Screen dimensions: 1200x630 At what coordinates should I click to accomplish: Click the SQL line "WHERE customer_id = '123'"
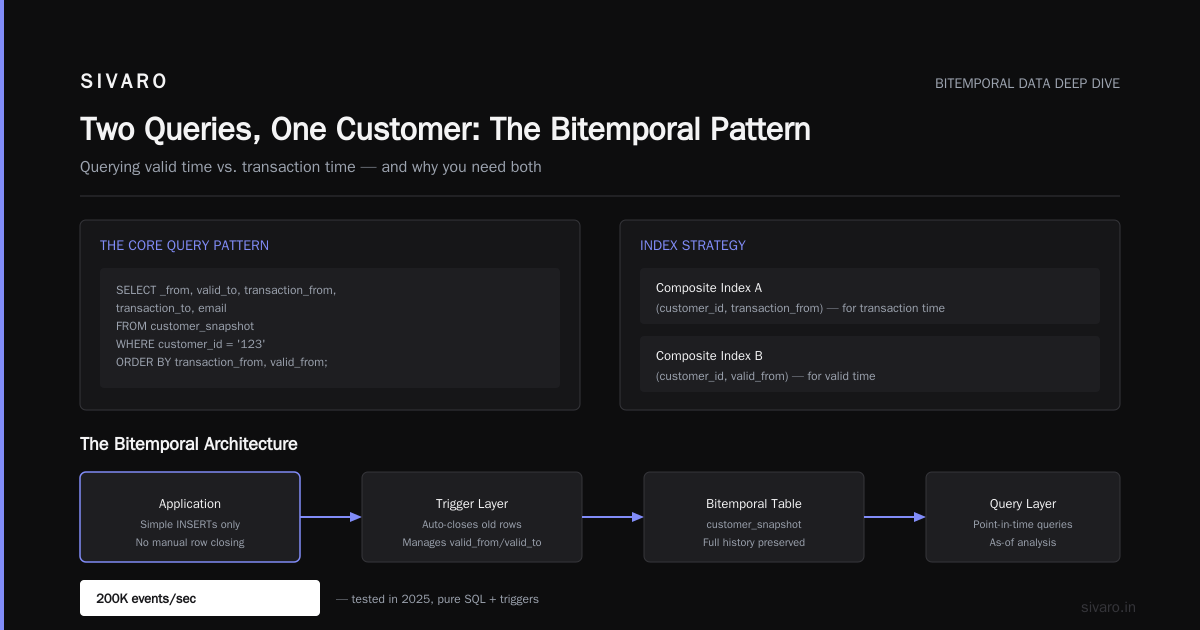click(190, 344)
